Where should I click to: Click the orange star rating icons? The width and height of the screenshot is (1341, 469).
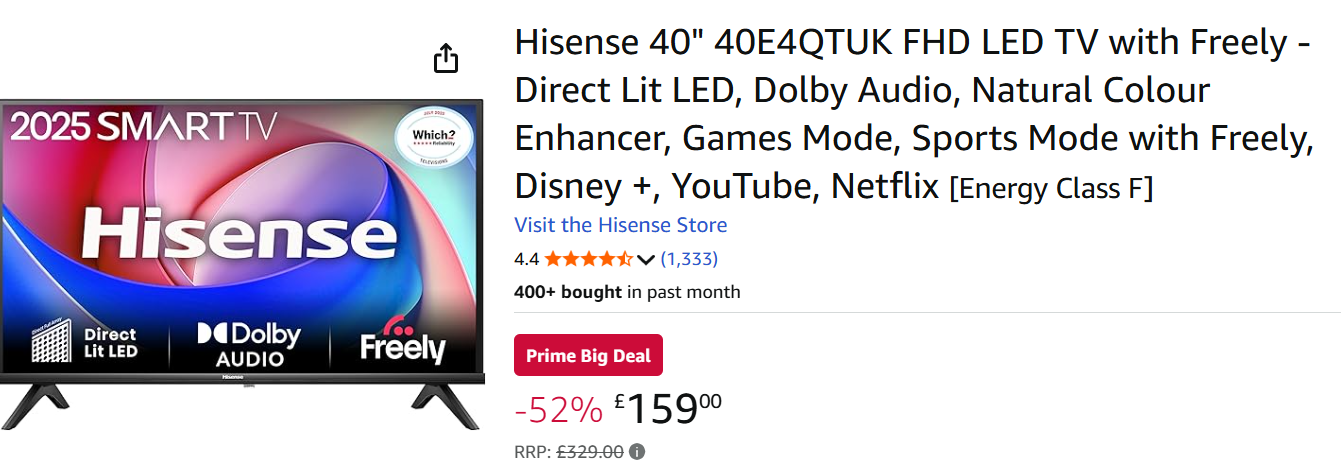tap(588, 259)
